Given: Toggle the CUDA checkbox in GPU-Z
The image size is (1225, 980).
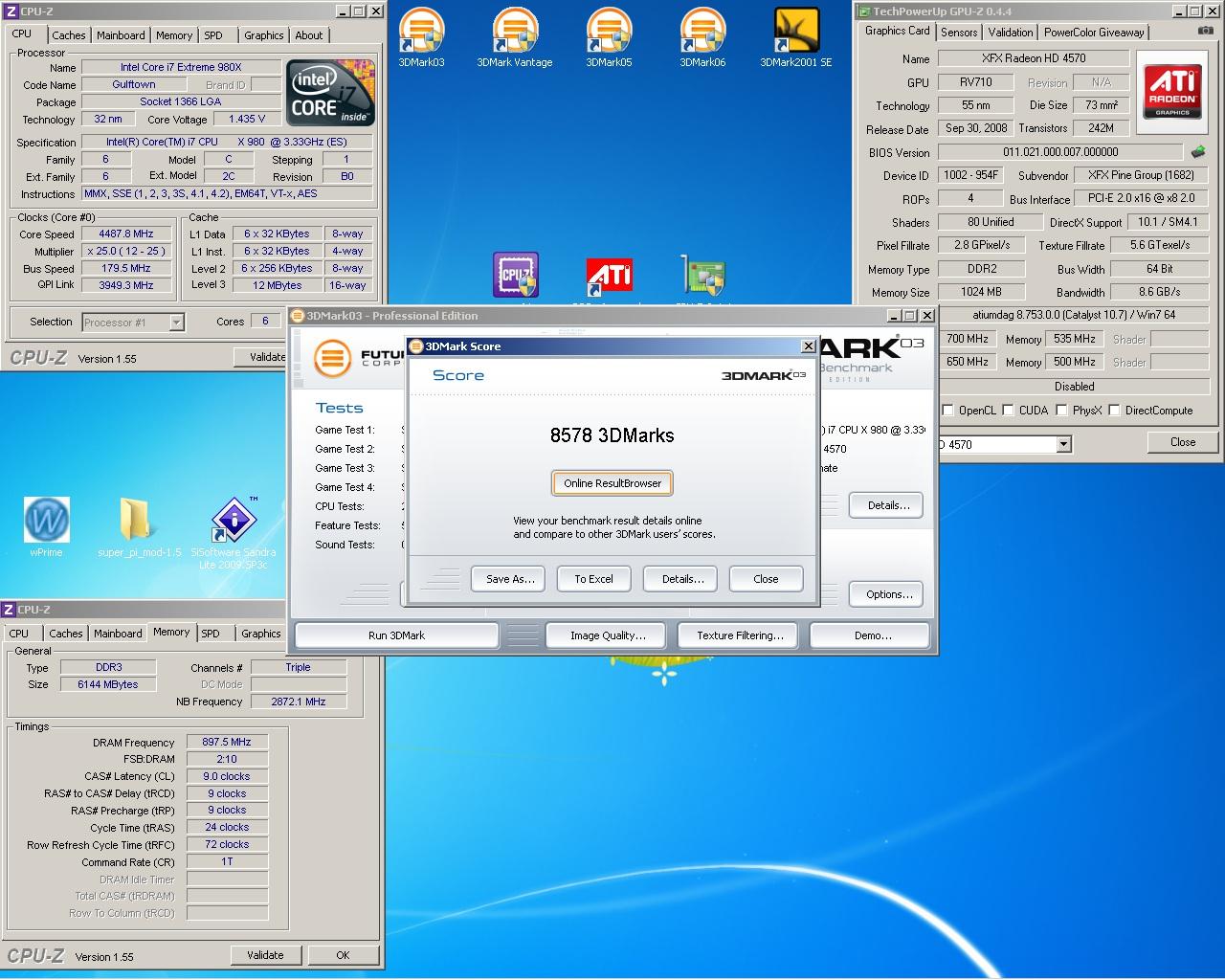Looking at the screenshot, I should pos(1008,411).
